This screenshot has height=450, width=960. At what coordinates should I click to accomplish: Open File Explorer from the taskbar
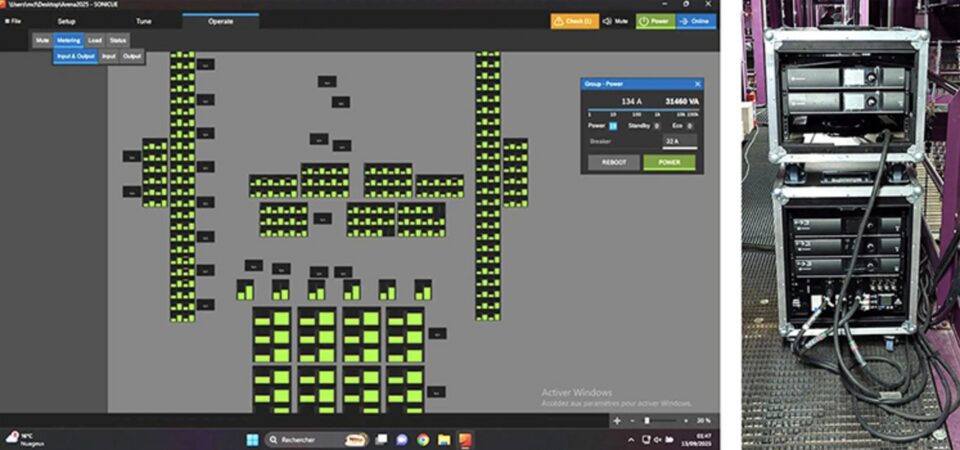click(x=444, y=439)
